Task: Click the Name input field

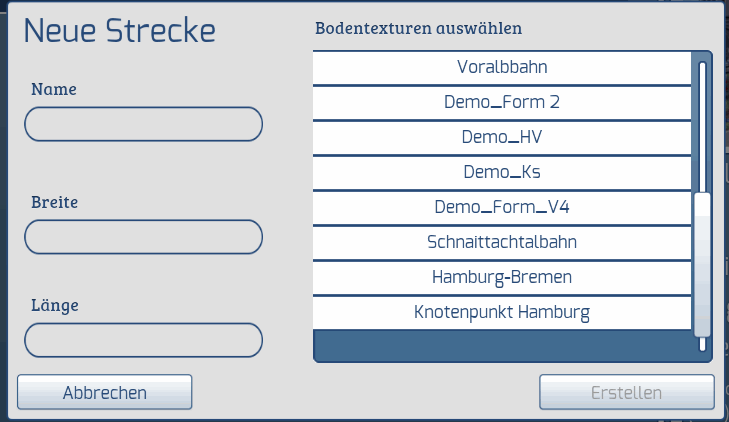Action: click(143, 124)
